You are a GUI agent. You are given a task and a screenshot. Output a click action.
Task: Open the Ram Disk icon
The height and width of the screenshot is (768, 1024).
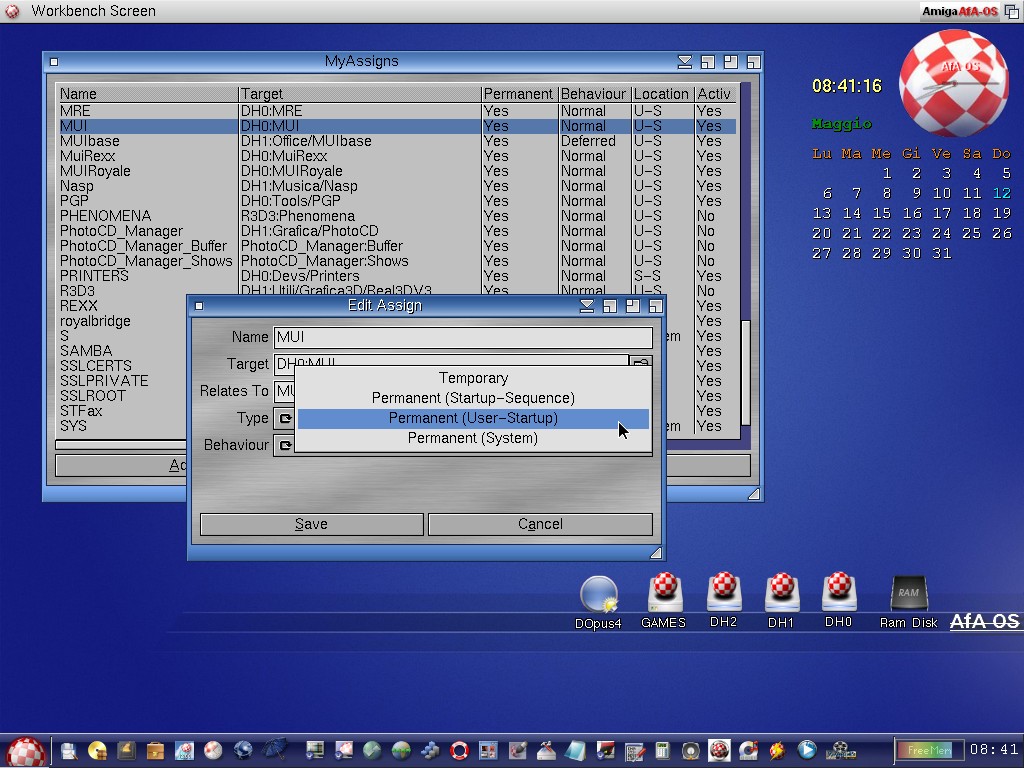(908, 594)
